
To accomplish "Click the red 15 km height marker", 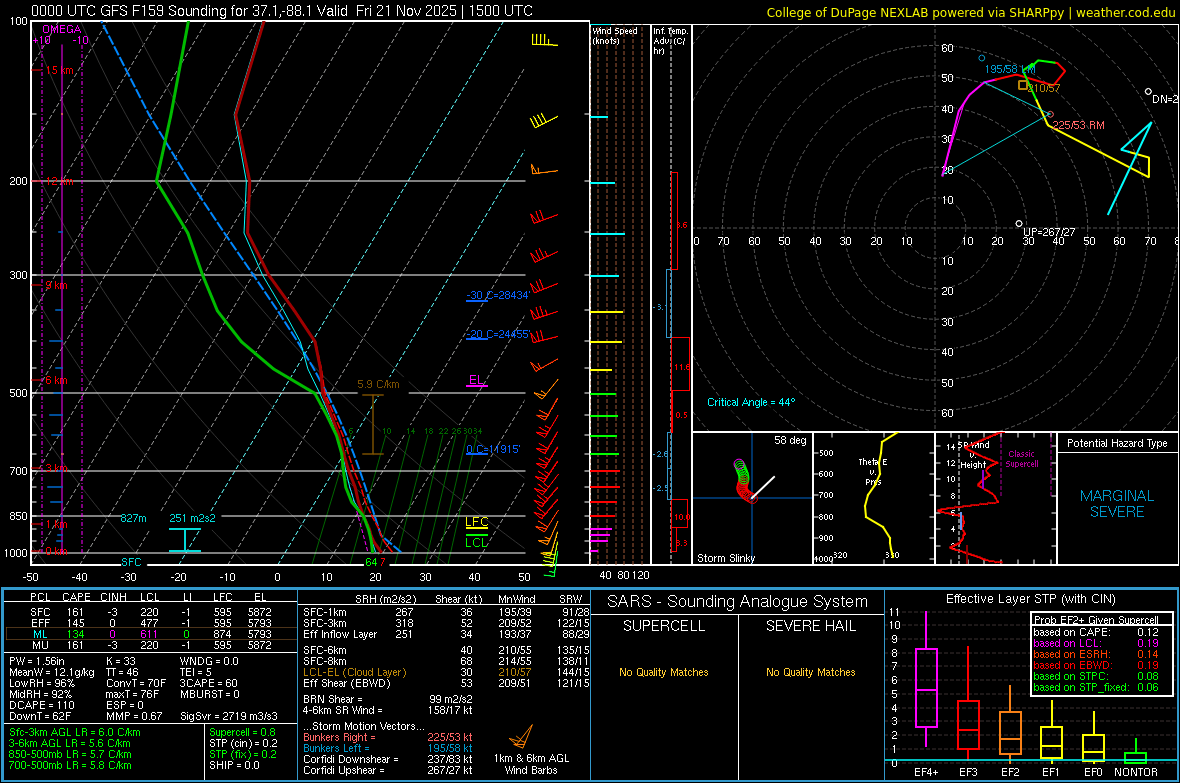I will pos(58,70).
